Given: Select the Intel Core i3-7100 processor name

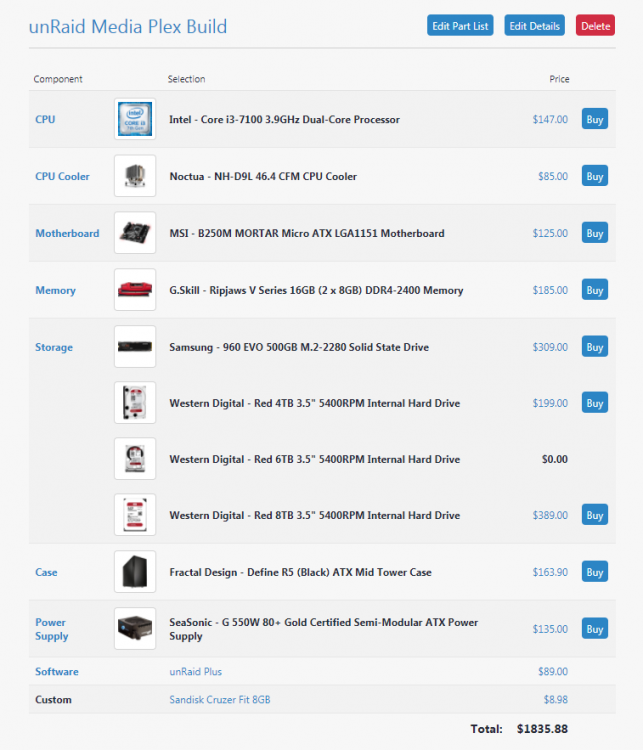Looking at the screenshot, I should point(284,119).
